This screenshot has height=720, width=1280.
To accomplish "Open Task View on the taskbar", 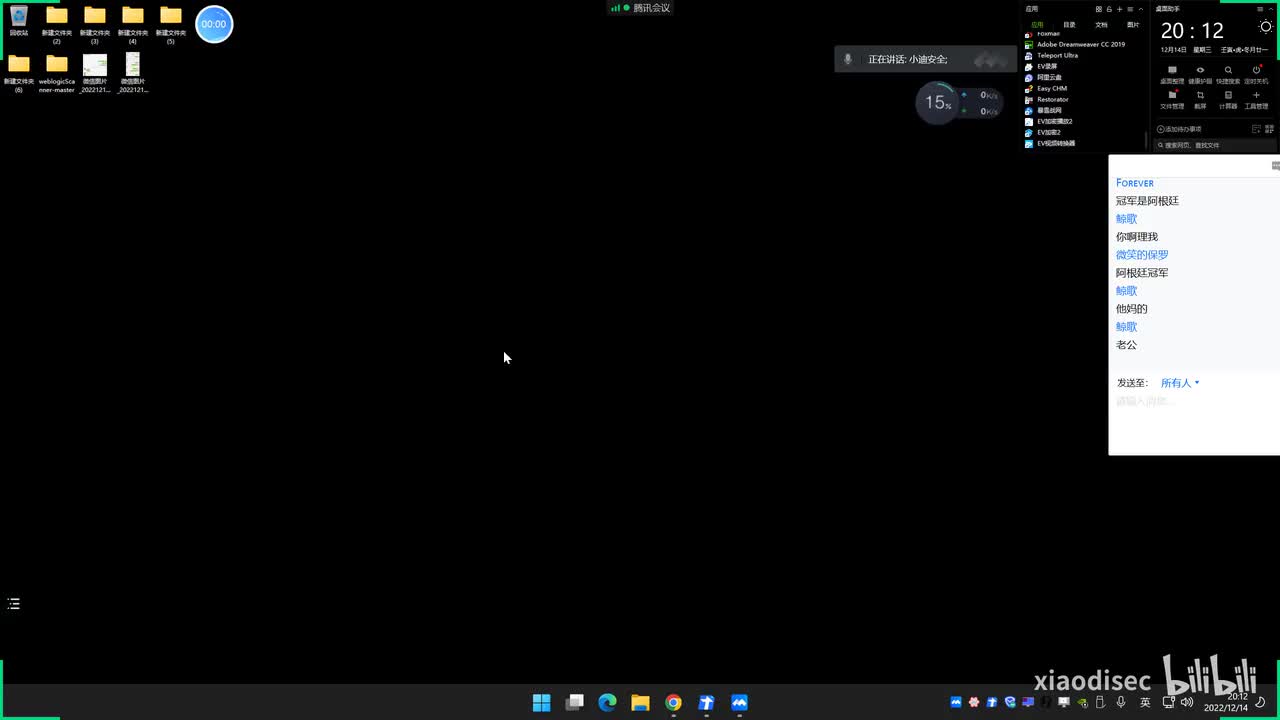I will tap(574, 703).
